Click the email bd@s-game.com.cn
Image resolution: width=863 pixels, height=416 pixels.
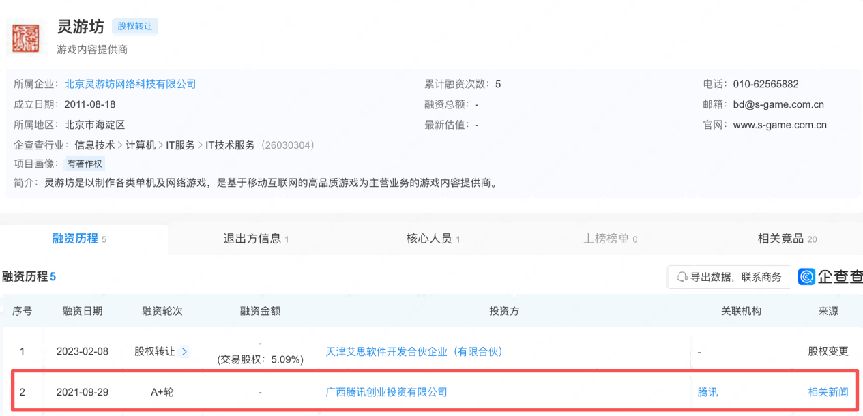pyautogui.click(x=778, y=105)
